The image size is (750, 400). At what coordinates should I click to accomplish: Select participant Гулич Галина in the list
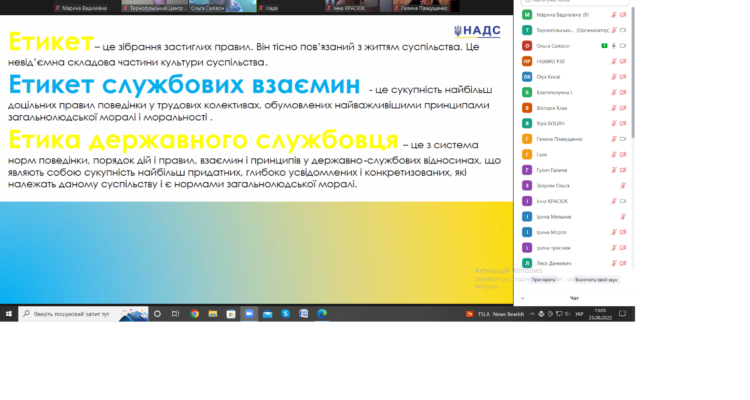574,170
